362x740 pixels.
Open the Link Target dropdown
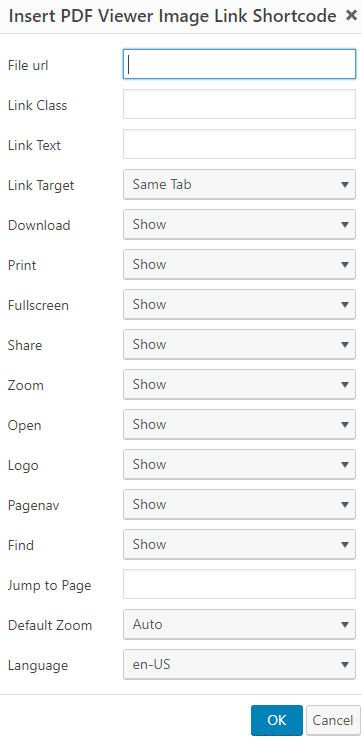(x=239, y=185)
